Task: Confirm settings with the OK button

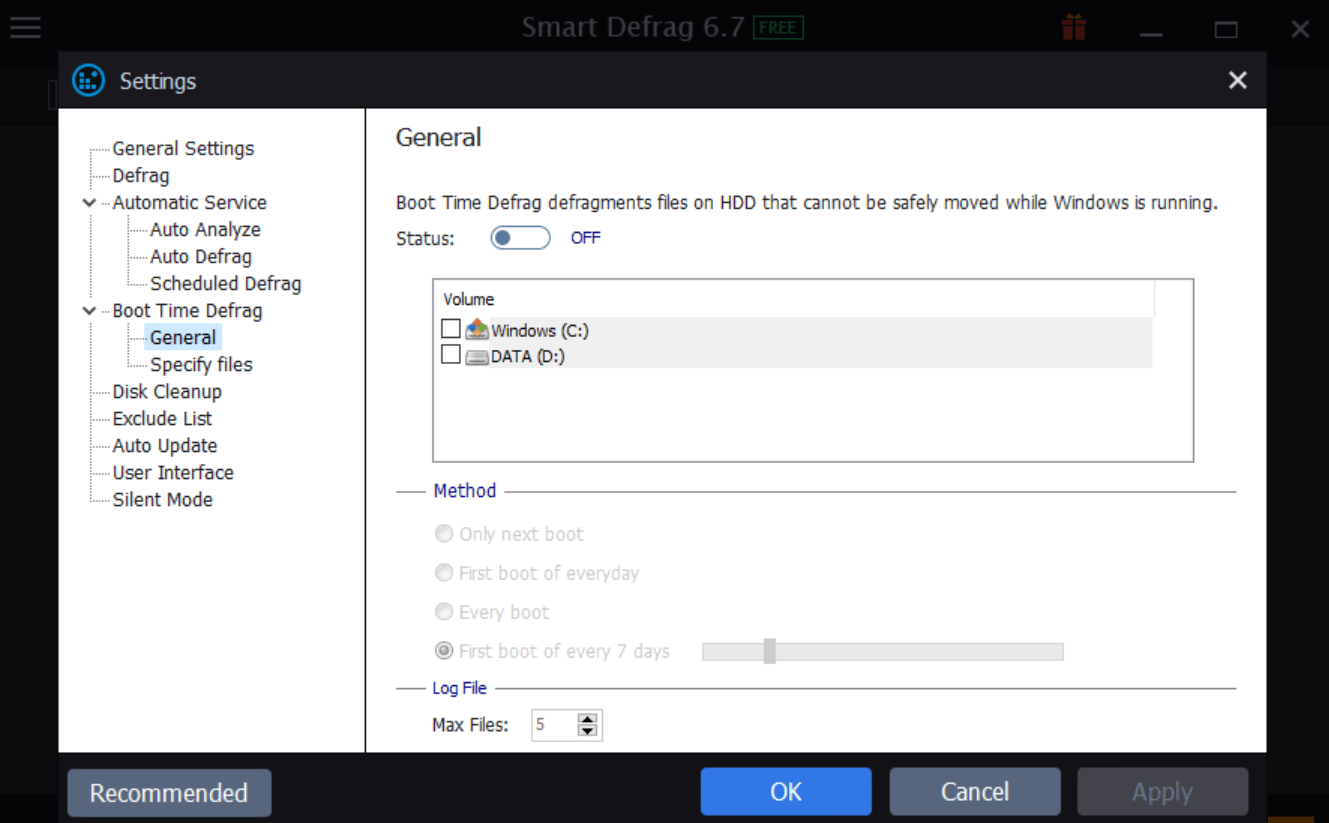Action: coord(786,791)
